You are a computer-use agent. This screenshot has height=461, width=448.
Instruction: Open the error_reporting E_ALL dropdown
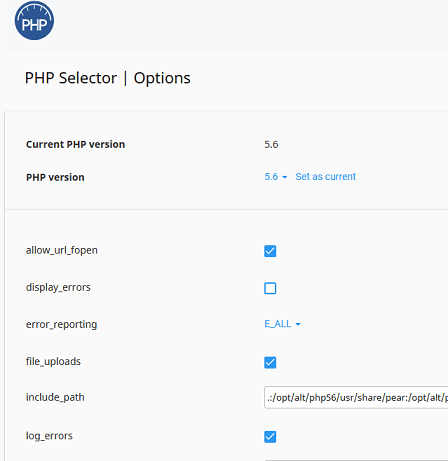[282, 324]
